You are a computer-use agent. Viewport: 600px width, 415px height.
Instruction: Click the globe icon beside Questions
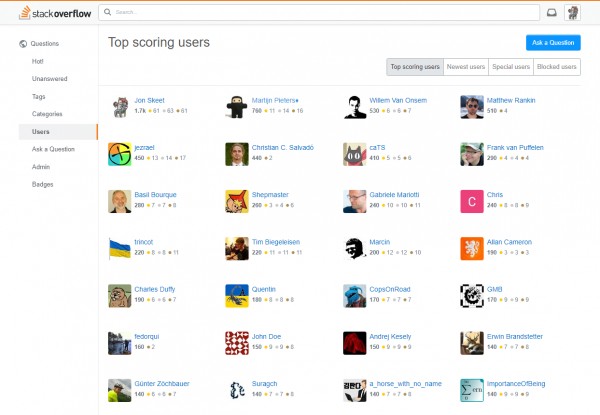click(24, 44)
